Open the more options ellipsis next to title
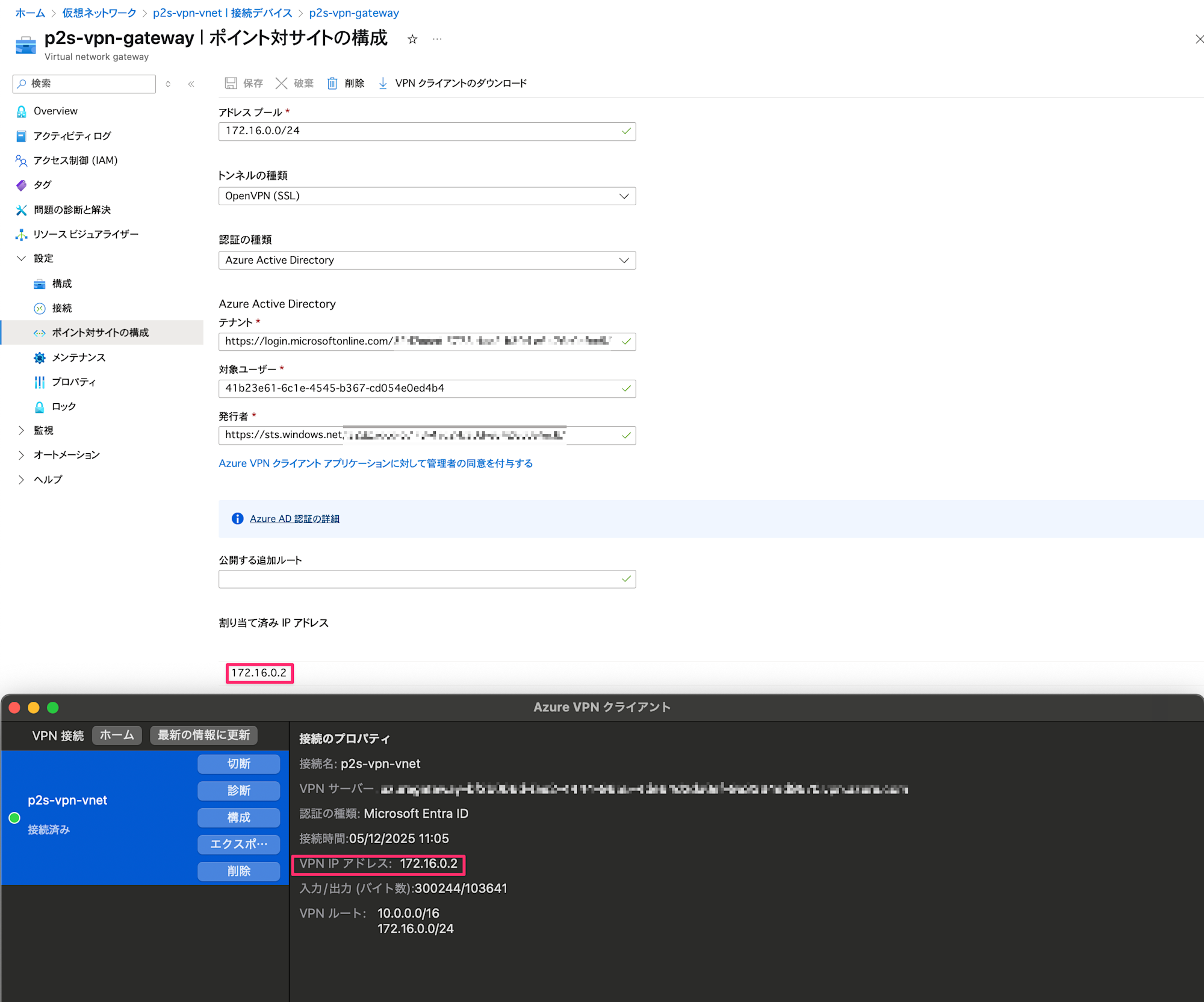 coord(437,39)
